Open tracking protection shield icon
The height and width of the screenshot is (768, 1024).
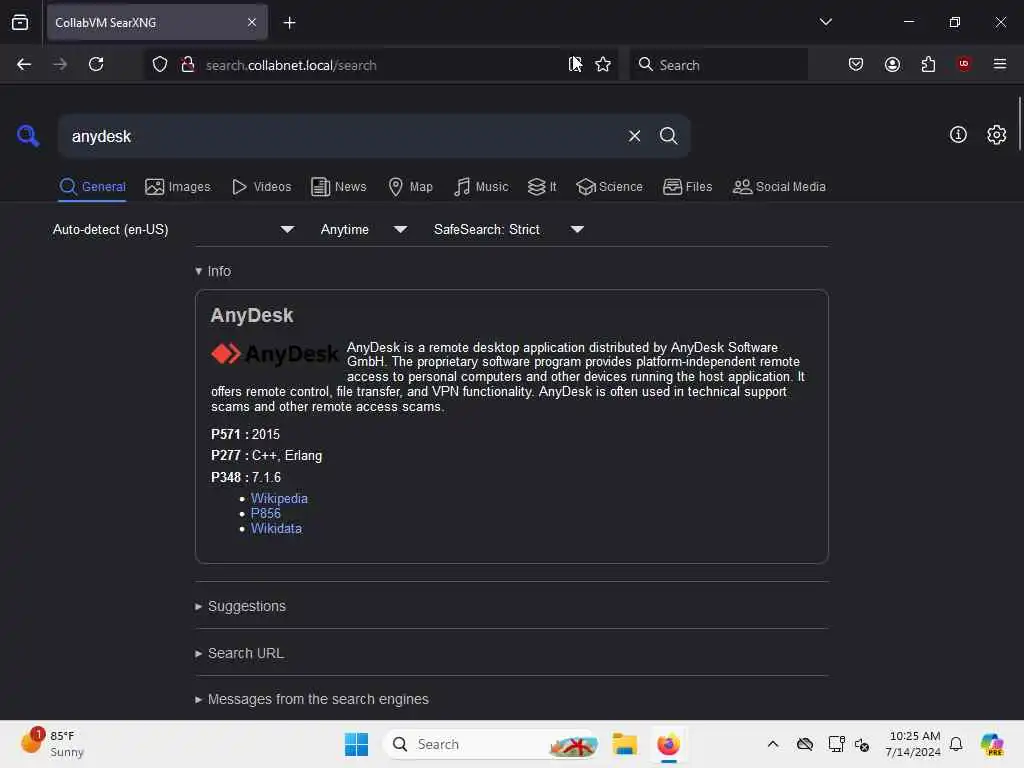(x=160, y=64)
